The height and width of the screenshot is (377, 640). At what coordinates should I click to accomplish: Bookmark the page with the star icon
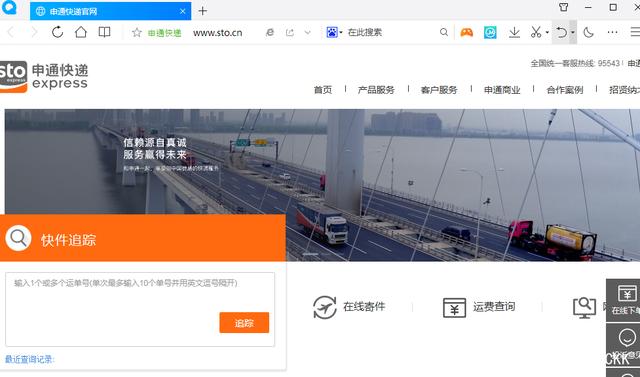137,32
